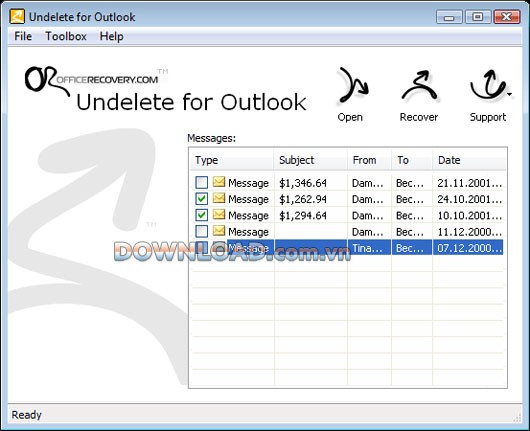Viewport: 530px width, 431px height.
Task: Click the window resize grip corner
Action: [517, 418]
